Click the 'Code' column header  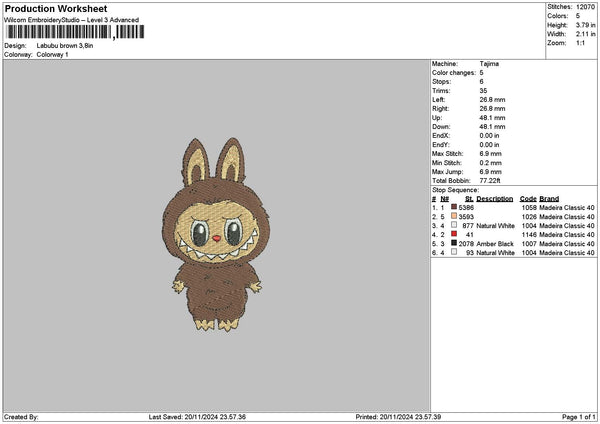click(528, 199)
